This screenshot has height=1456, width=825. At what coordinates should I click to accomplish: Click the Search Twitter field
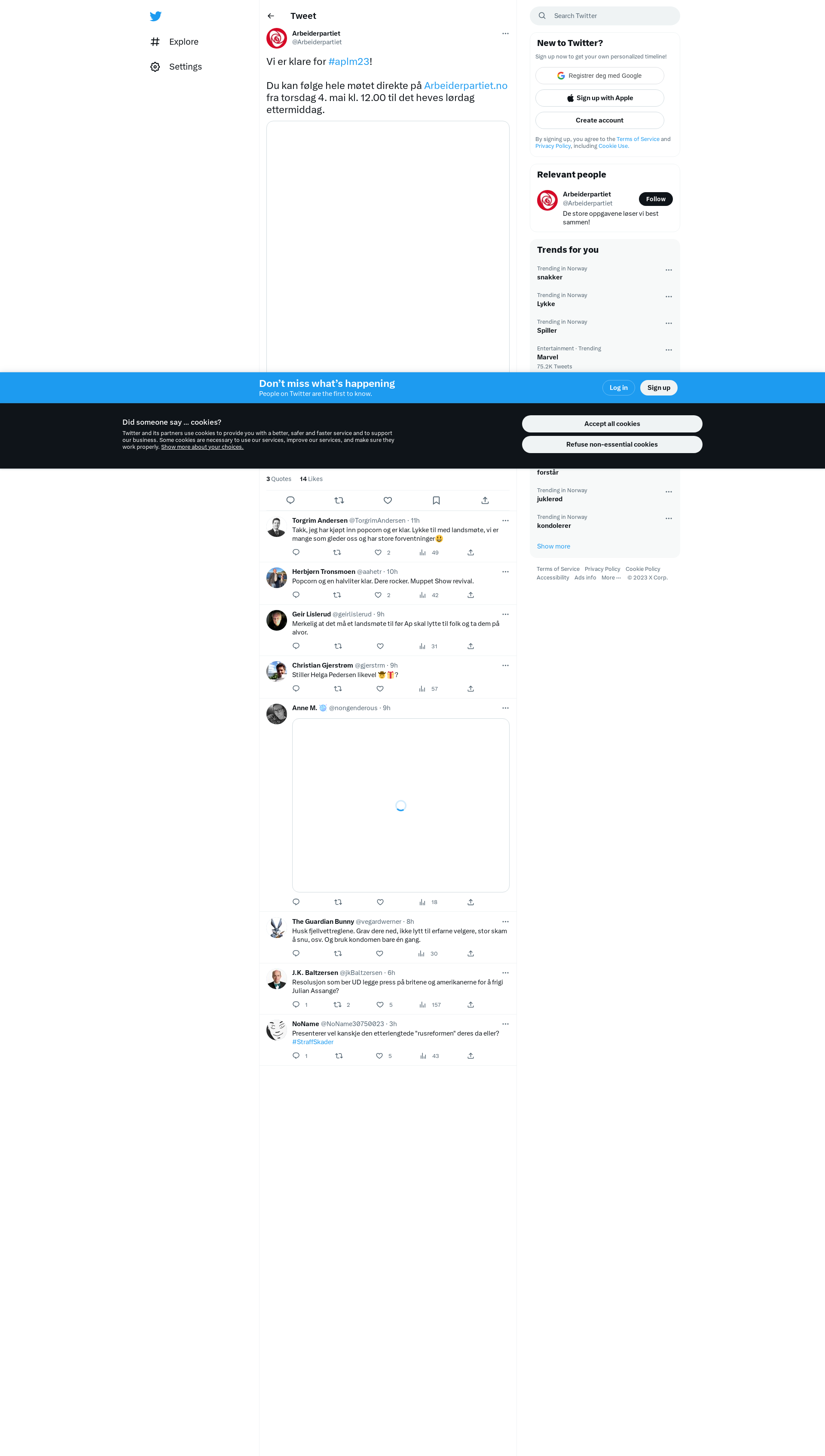605,16
